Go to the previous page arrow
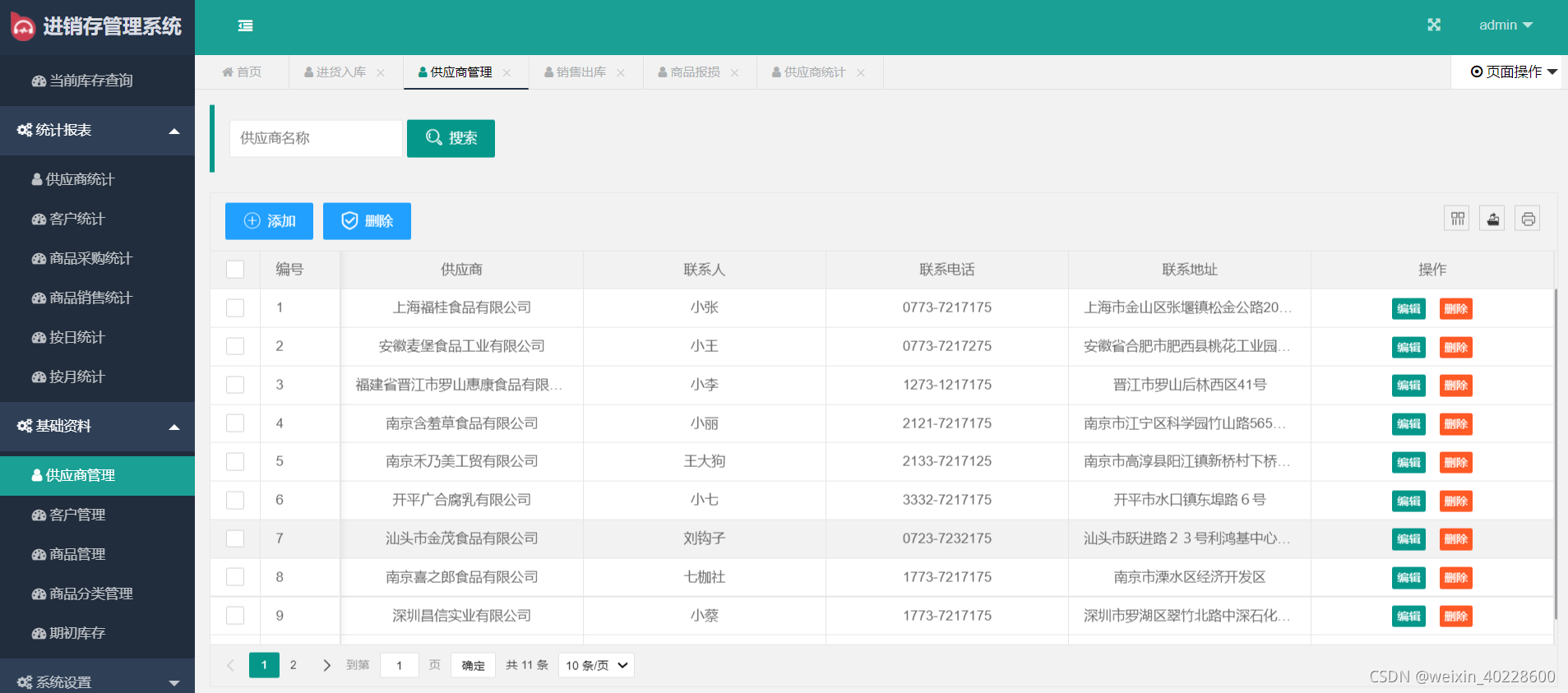Viewport: 1568px width, 693px height. click(230, 665)
